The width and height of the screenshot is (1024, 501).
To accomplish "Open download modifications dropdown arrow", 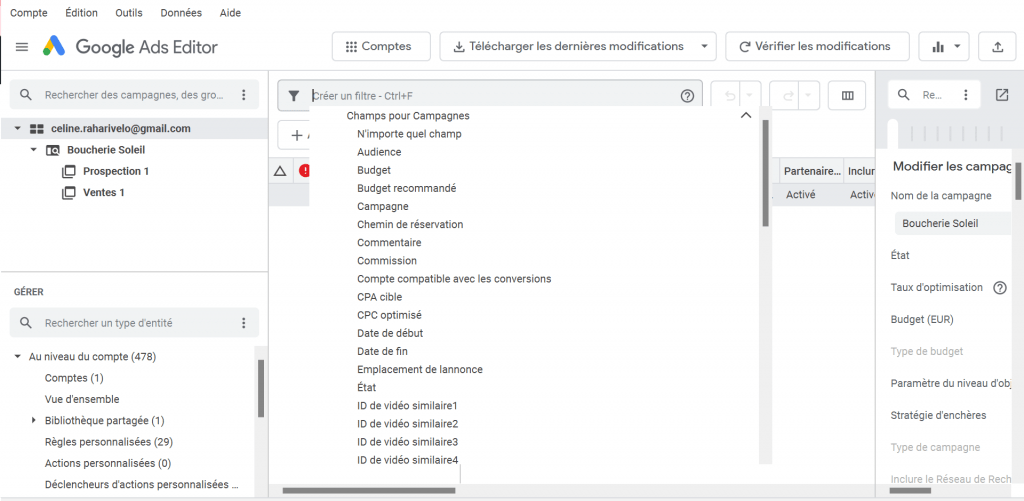I will [704, 46].
